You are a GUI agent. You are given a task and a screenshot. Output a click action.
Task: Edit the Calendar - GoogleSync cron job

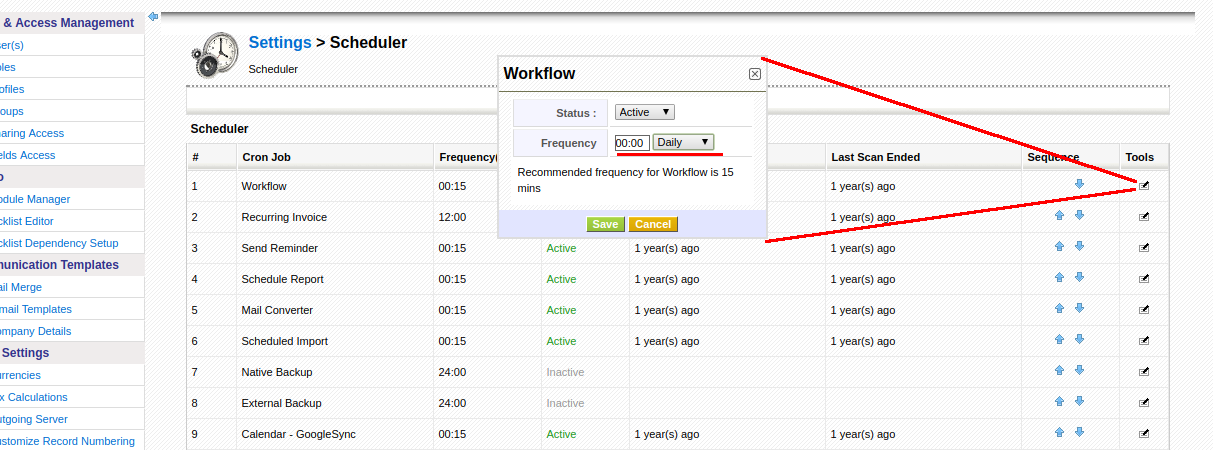(x=1145, y=433)
